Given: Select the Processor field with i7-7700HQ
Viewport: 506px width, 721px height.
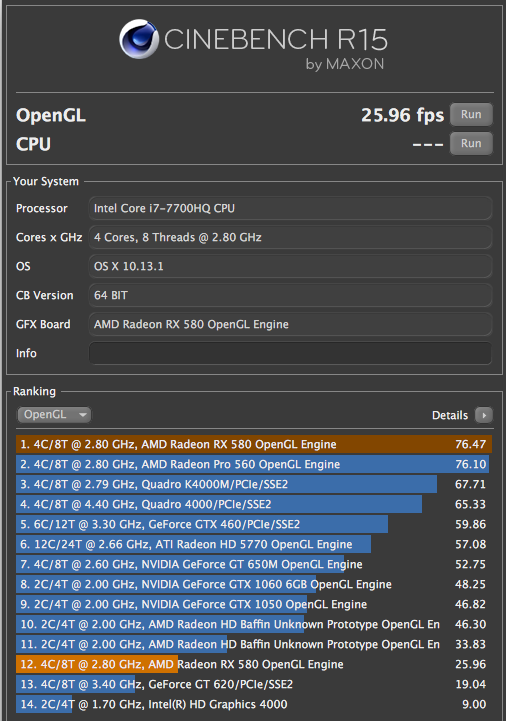Looking at the screenshot, I should tap(290, 208).
